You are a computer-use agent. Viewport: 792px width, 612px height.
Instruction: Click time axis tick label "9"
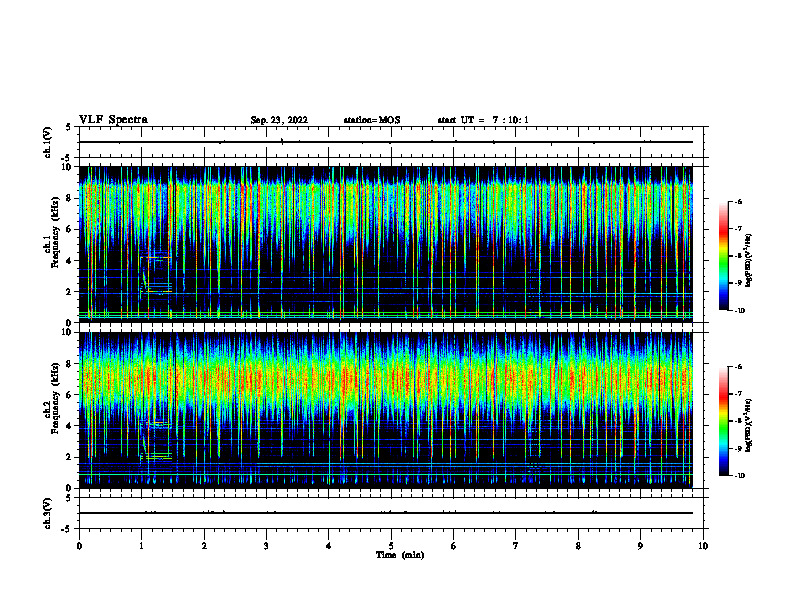pos(640,546)
